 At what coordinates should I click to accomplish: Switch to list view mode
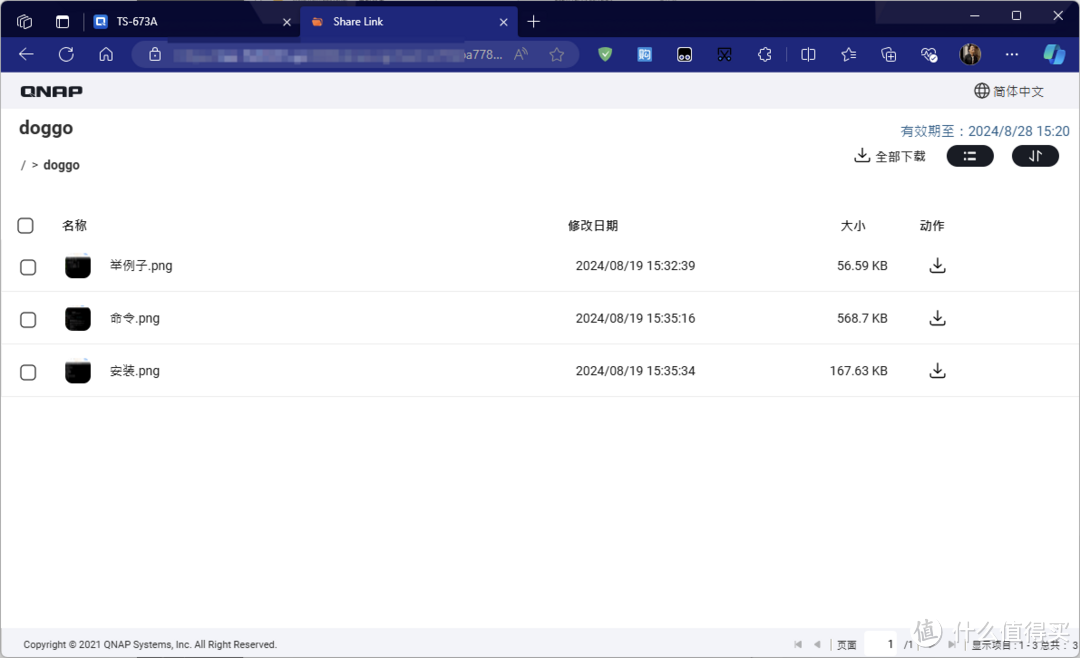pyautogui.click(x=969, y=156)
